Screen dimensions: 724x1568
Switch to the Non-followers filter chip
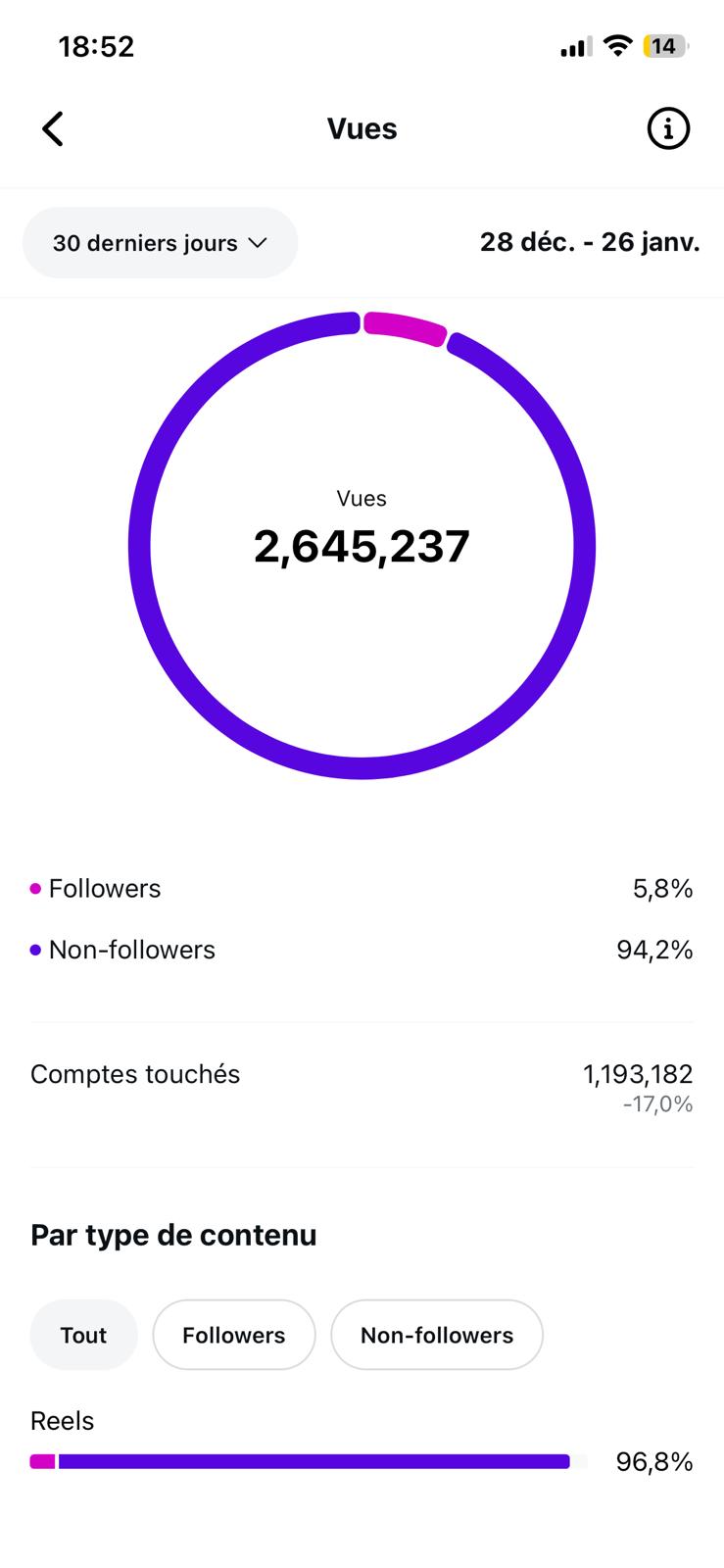436,1335
